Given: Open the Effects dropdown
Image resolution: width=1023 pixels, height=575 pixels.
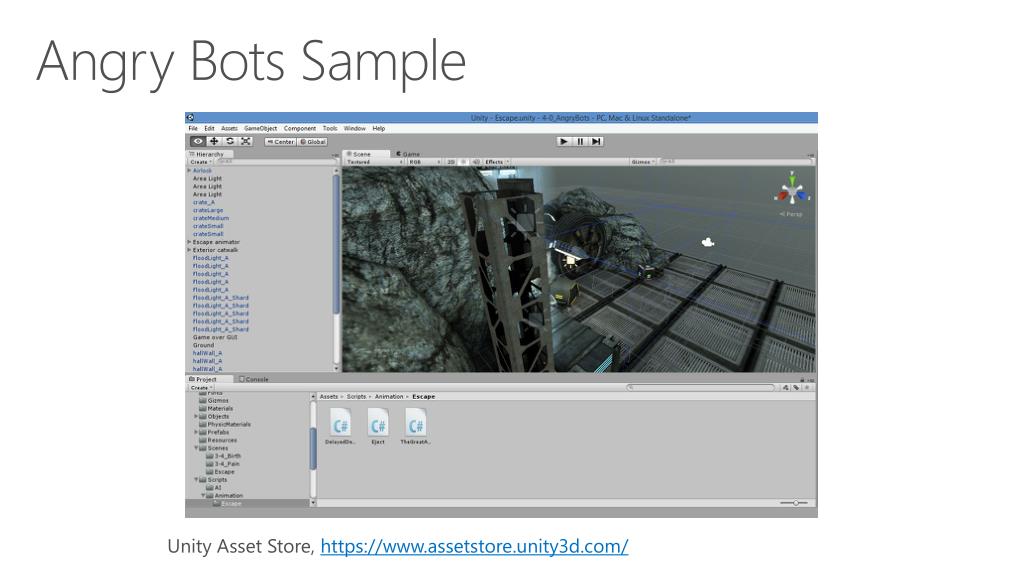Looking at the screenshot, I should pos(496,162).
